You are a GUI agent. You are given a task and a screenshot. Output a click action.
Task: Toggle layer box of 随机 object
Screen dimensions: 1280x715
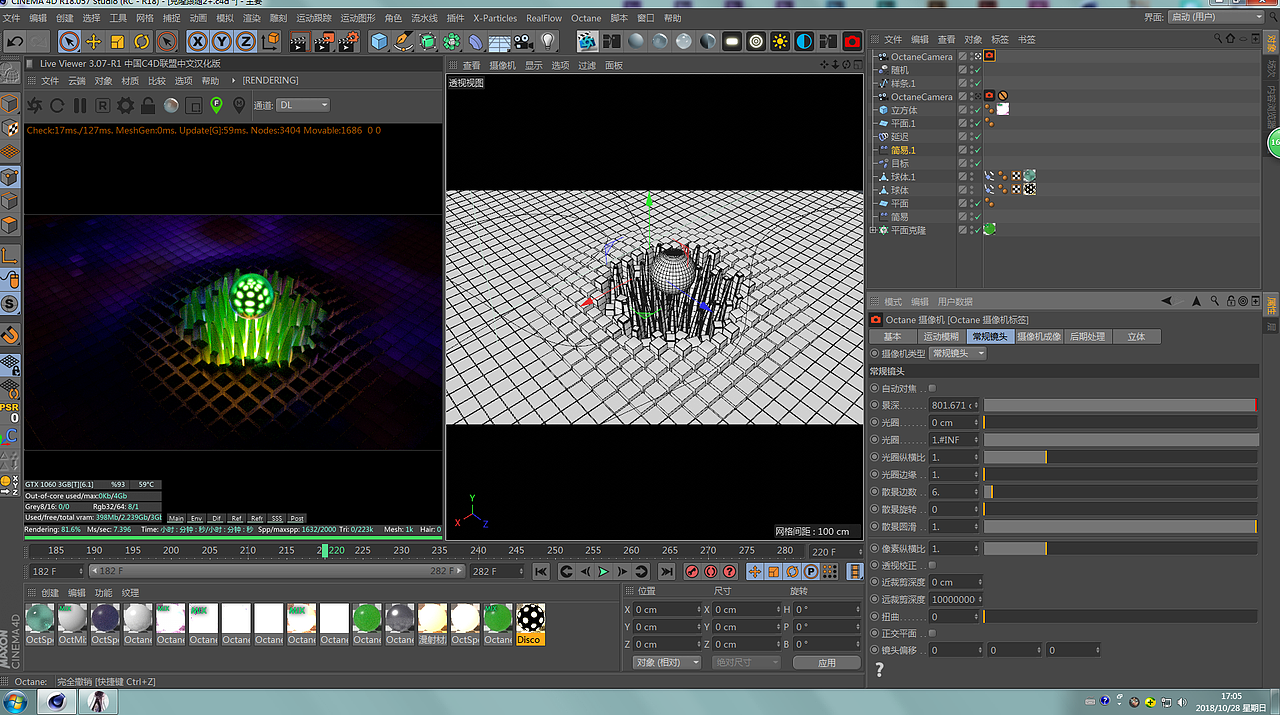pyautogui.click(x=963, y=70)
